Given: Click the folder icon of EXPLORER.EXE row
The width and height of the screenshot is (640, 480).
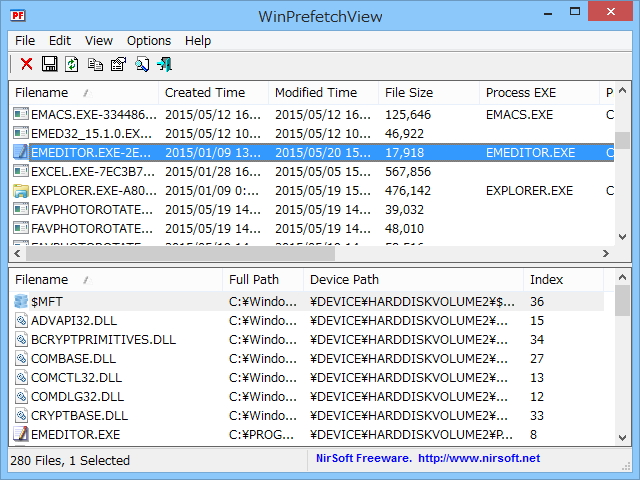Looking at the screenshot, I should tap(21, 191).
